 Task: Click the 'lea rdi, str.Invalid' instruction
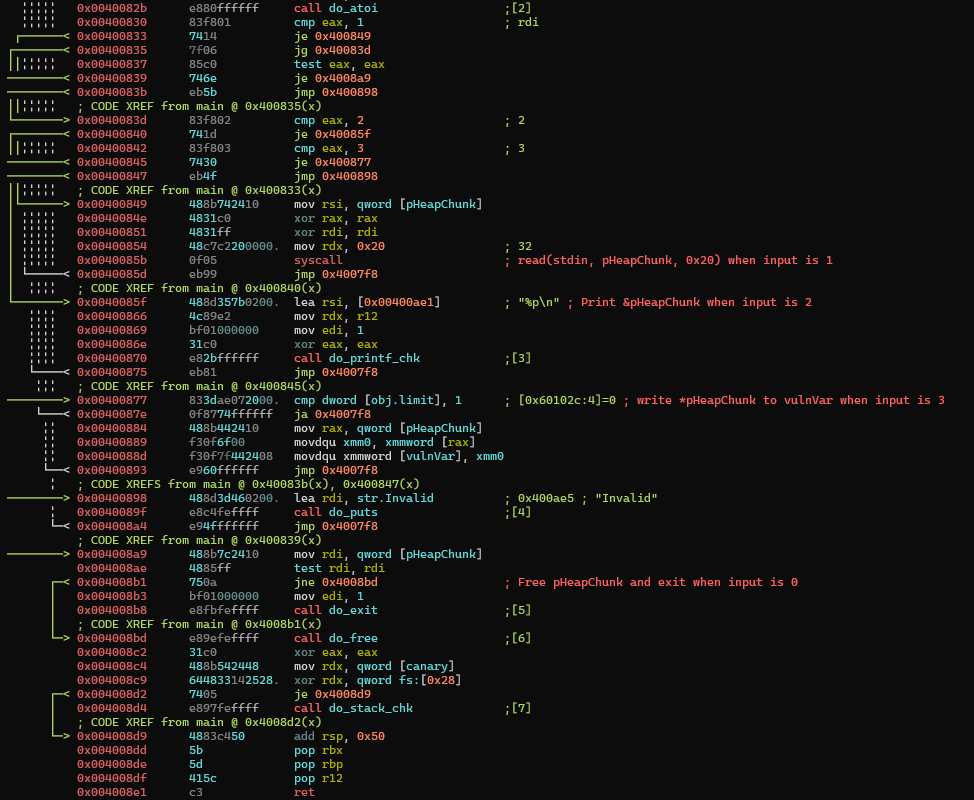point(363,498)
